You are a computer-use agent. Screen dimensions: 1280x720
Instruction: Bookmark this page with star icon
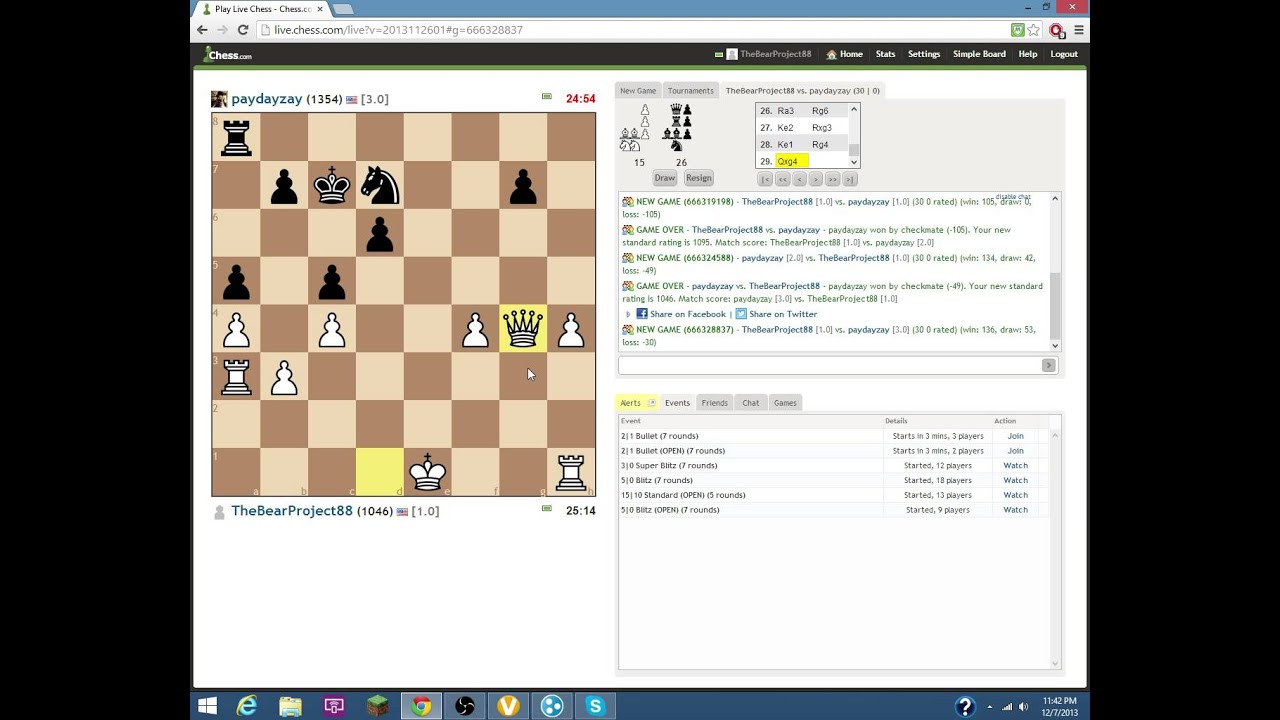[x=1034, y=30]
